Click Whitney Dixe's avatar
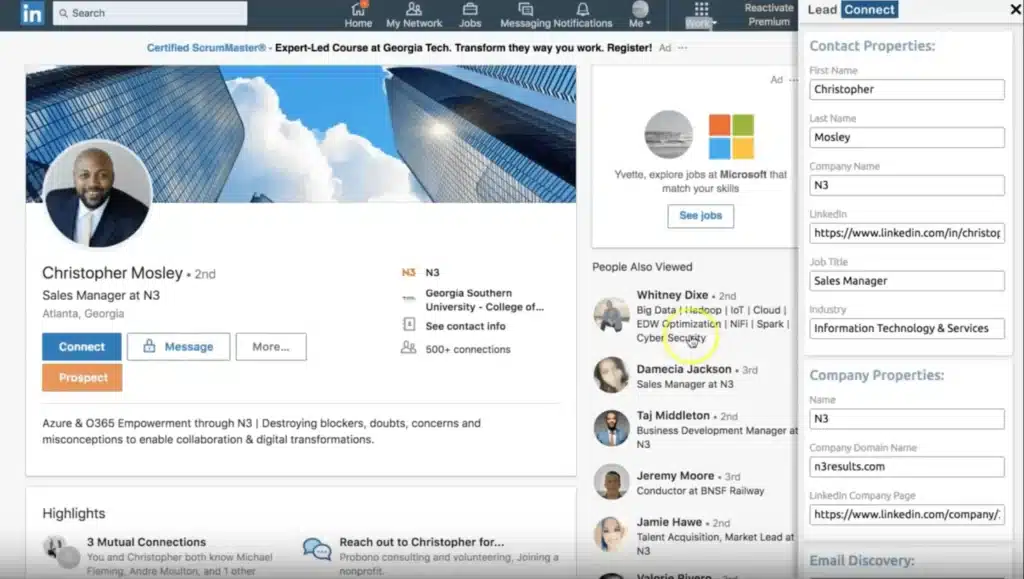1024x579 pixels. 611,315
